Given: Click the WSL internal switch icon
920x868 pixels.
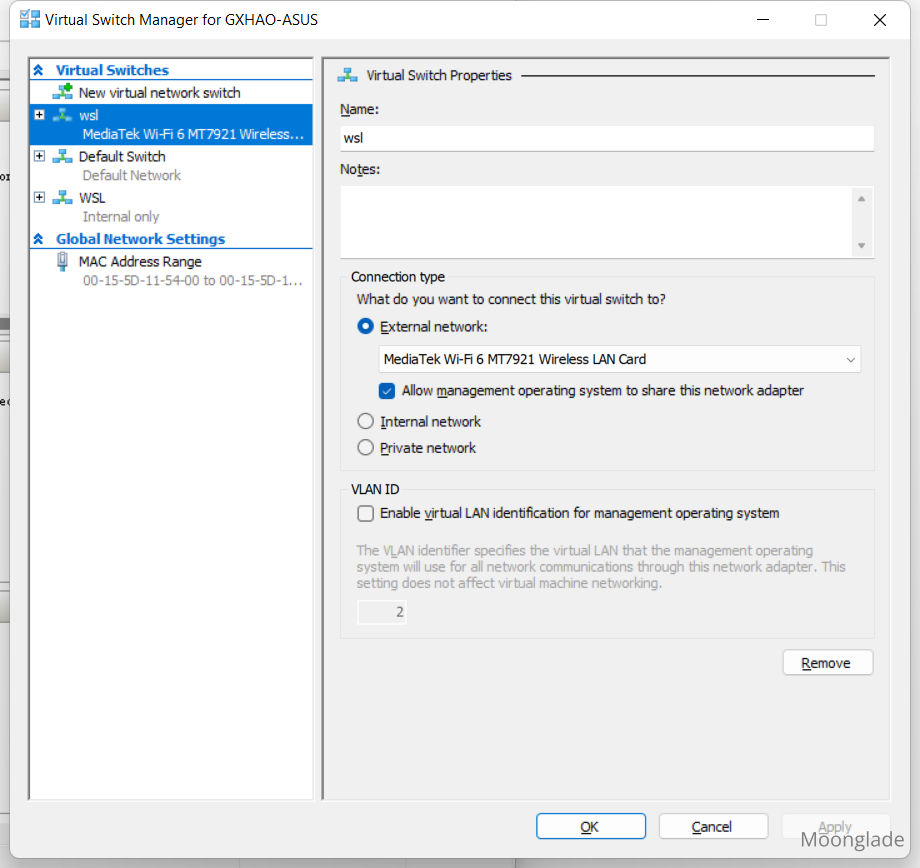Looking at the screenshot, I should pos(63,198).
